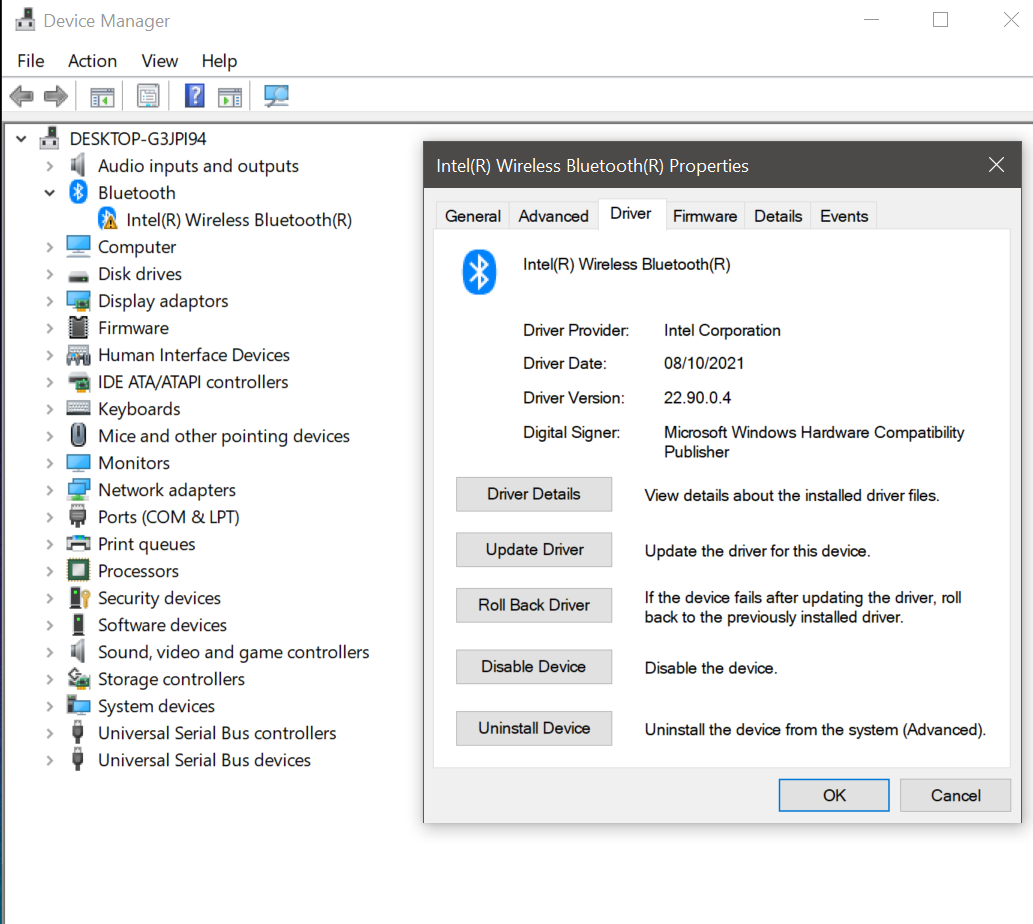
Task: Click the driver date 08/10/2021
Action: (x=704, y=364)
